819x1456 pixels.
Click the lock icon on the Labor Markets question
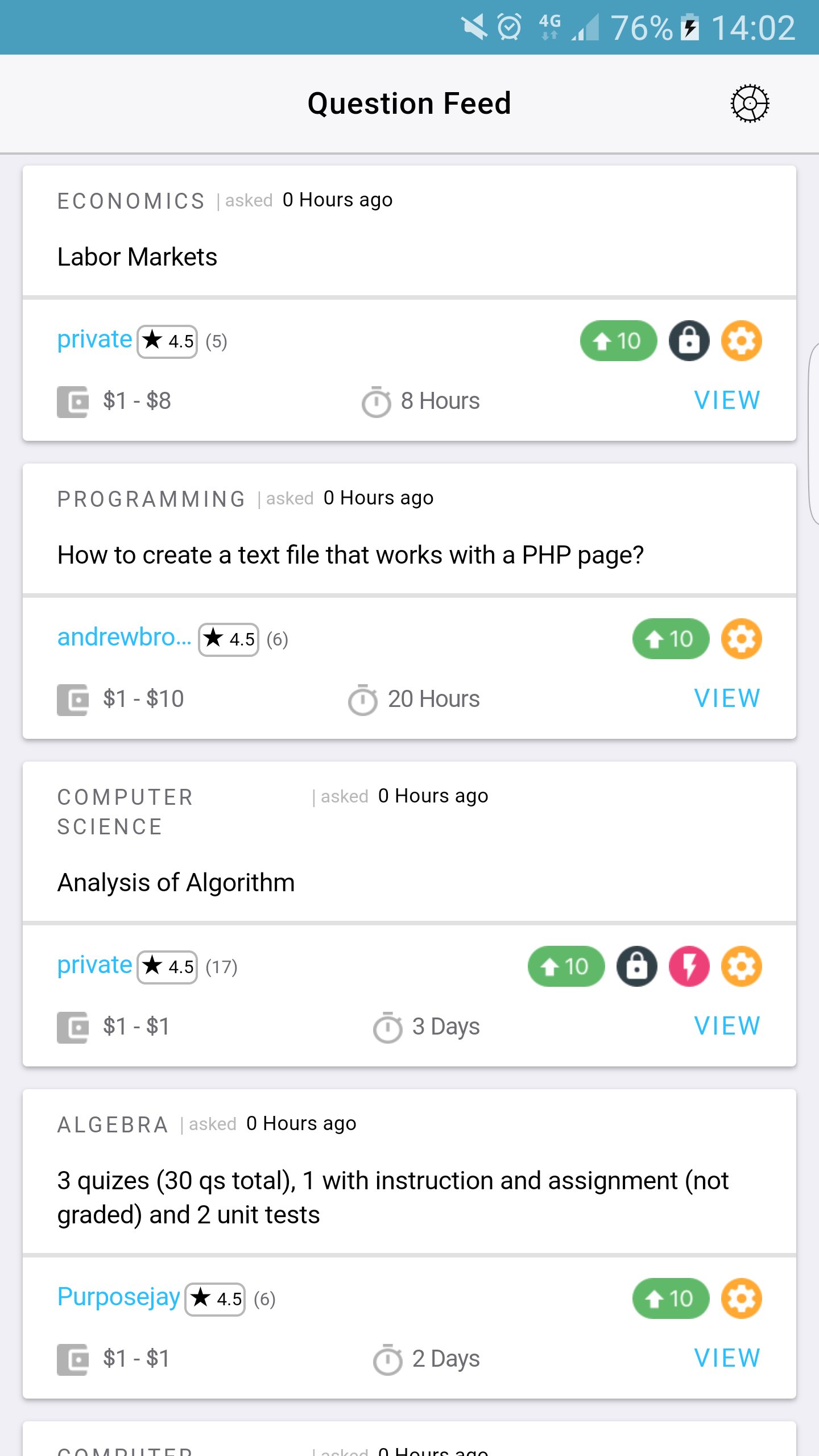(689, 341)
